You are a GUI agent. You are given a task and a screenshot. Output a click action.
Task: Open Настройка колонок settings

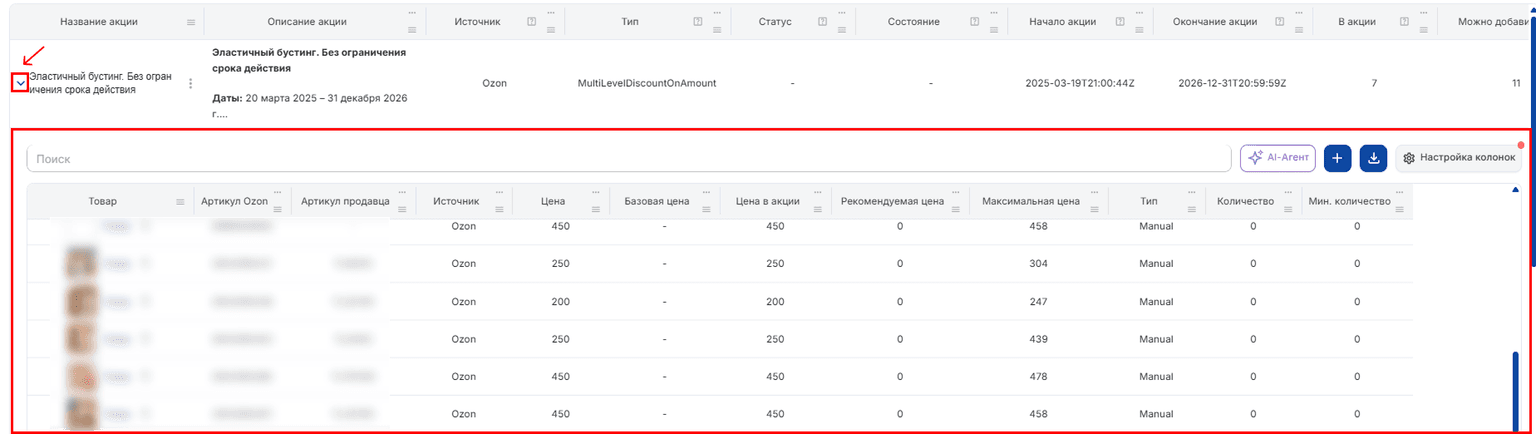1459,158
